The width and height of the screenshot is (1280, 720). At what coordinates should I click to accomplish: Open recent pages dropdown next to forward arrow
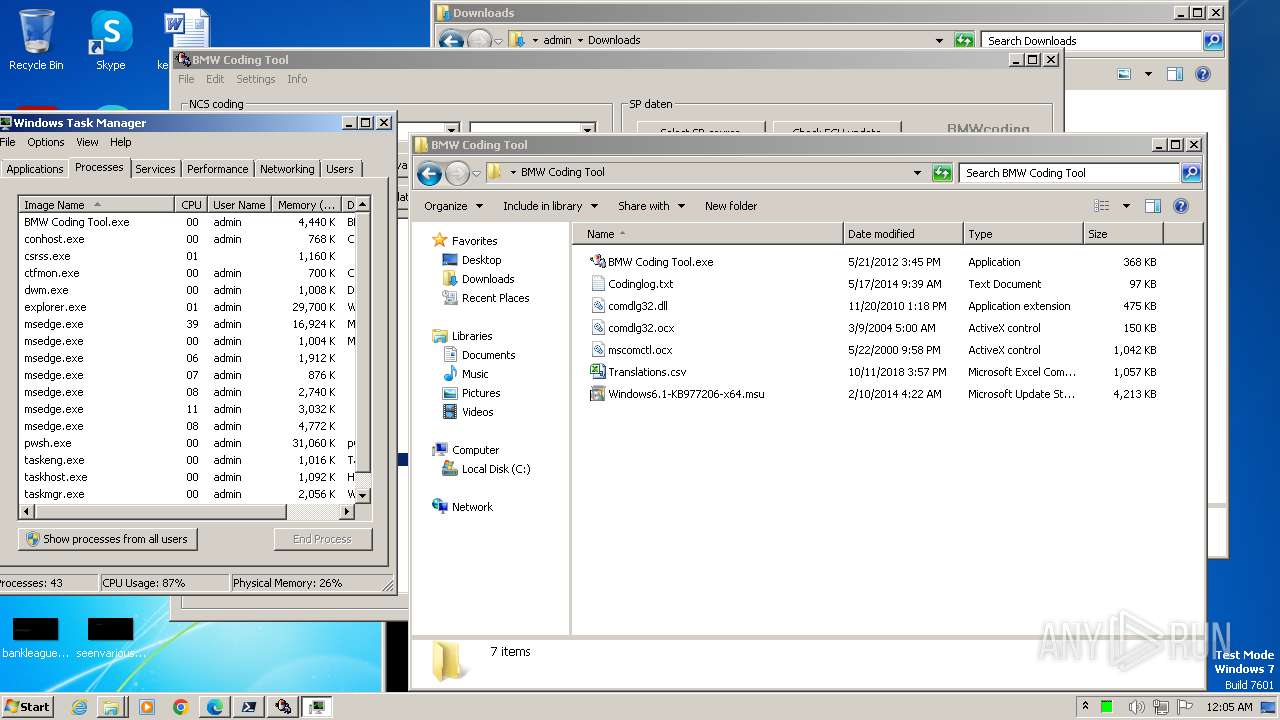point(476,173)
